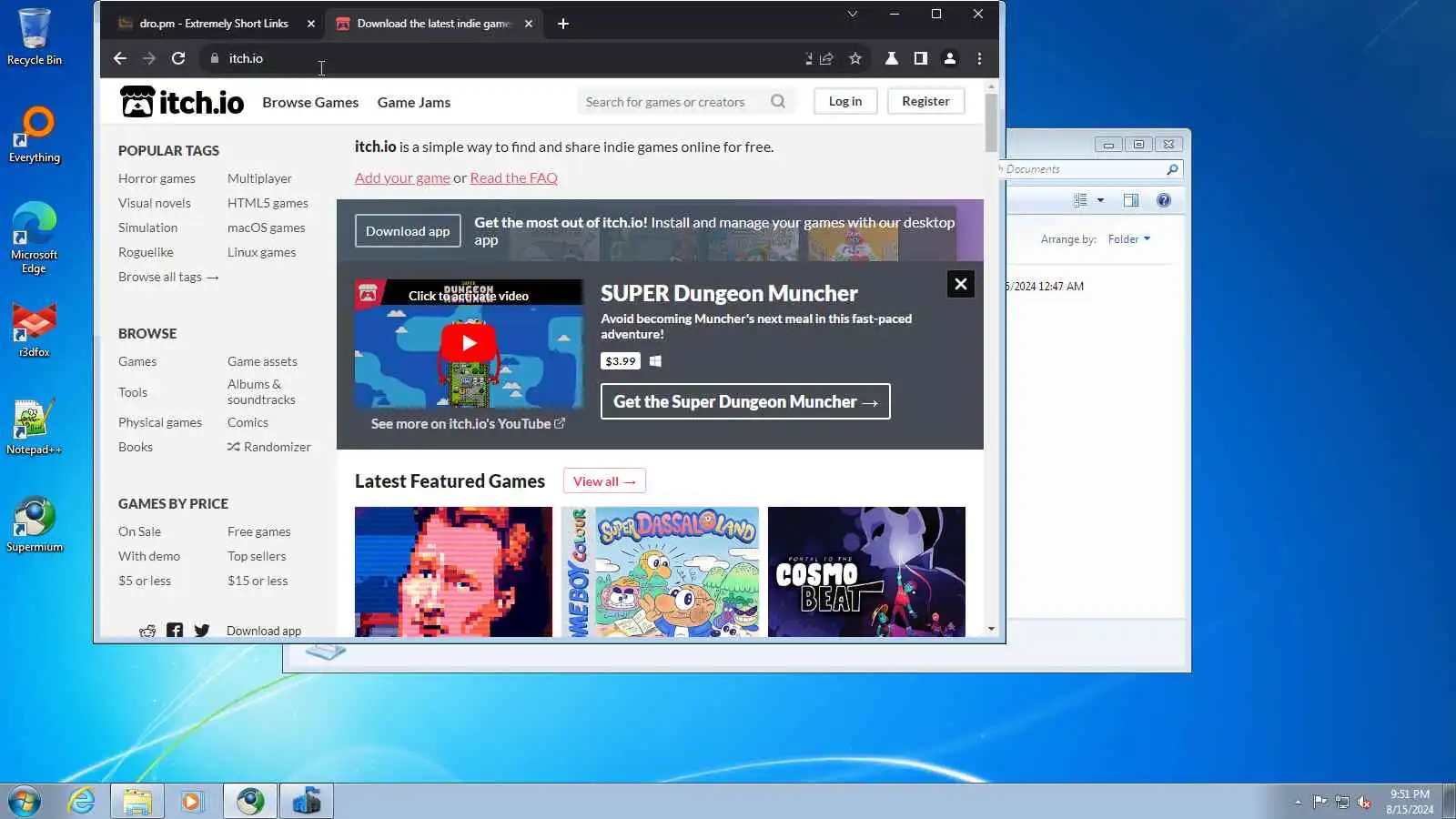
Task: Select the r3dfox desktop shortcut
Action: tap(35, 329)
